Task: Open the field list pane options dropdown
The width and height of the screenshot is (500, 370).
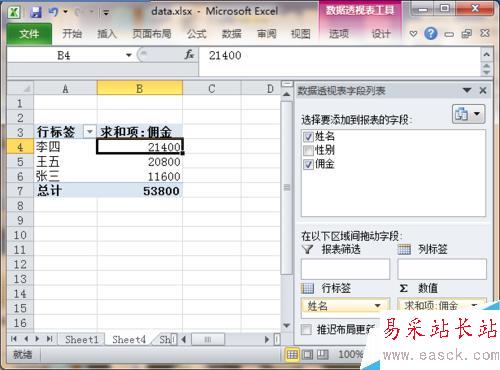Action: (x=467, y=90)
